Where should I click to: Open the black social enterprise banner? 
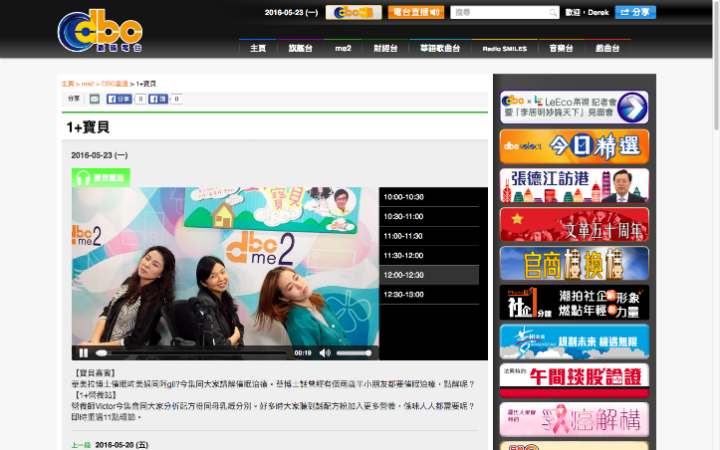coord(574,303)
